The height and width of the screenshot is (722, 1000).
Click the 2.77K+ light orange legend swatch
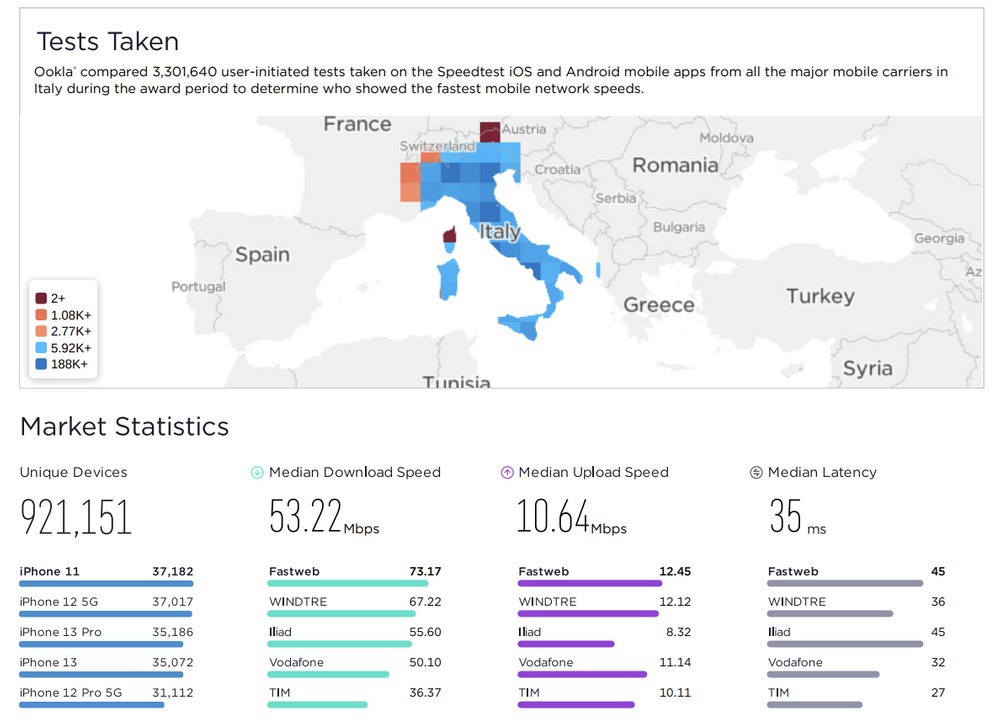(41, 331)
